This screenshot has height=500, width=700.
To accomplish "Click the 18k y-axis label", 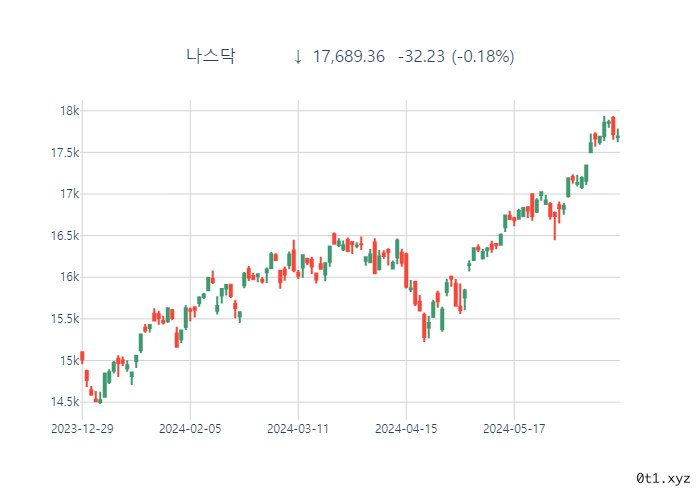I will [x=70, y=111].
